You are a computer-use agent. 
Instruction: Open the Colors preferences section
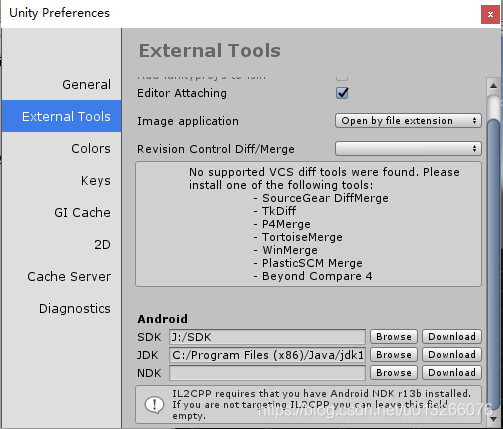[x=91, y=148]
